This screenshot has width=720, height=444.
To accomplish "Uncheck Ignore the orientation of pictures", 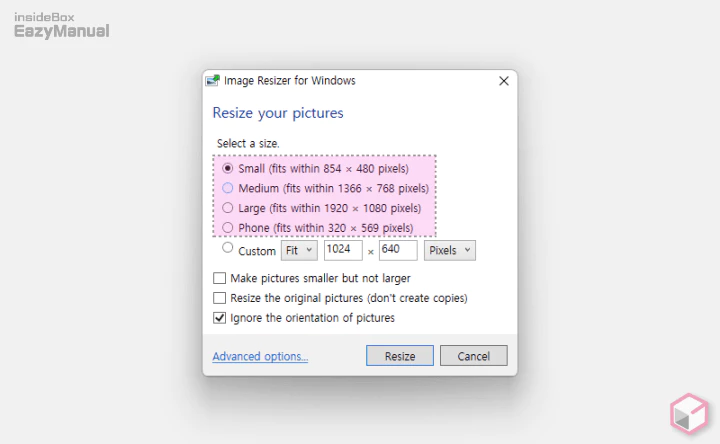I will 220,318.
